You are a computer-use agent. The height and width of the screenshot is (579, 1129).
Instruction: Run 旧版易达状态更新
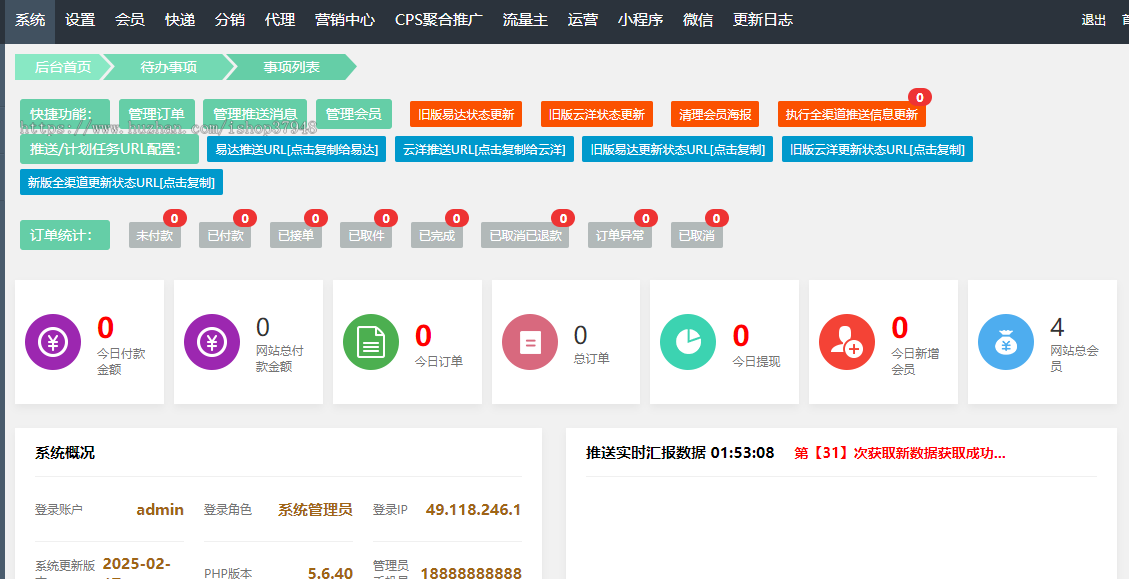(466, 114)
